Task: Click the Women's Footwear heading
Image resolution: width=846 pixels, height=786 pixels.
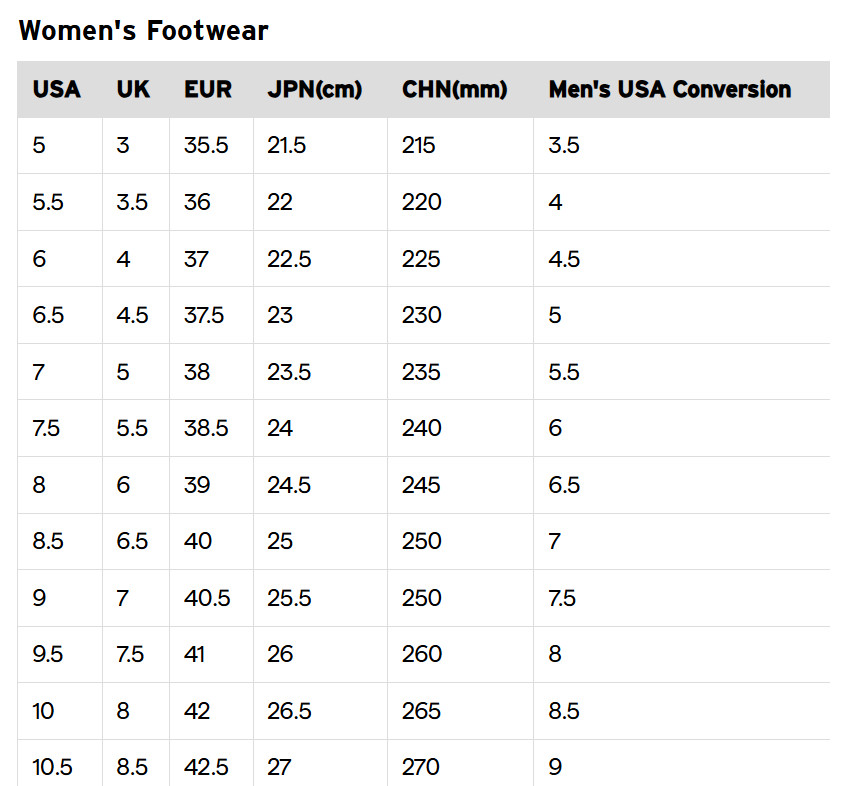Action: pos(144,31)
